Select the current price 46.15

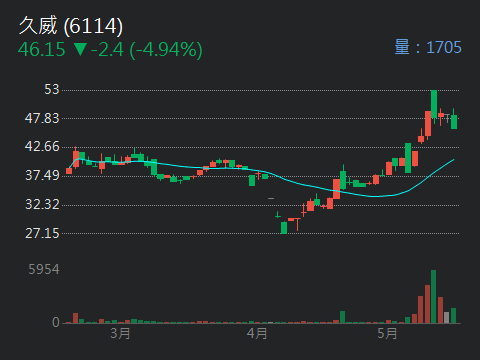click(x=42, y=50)
